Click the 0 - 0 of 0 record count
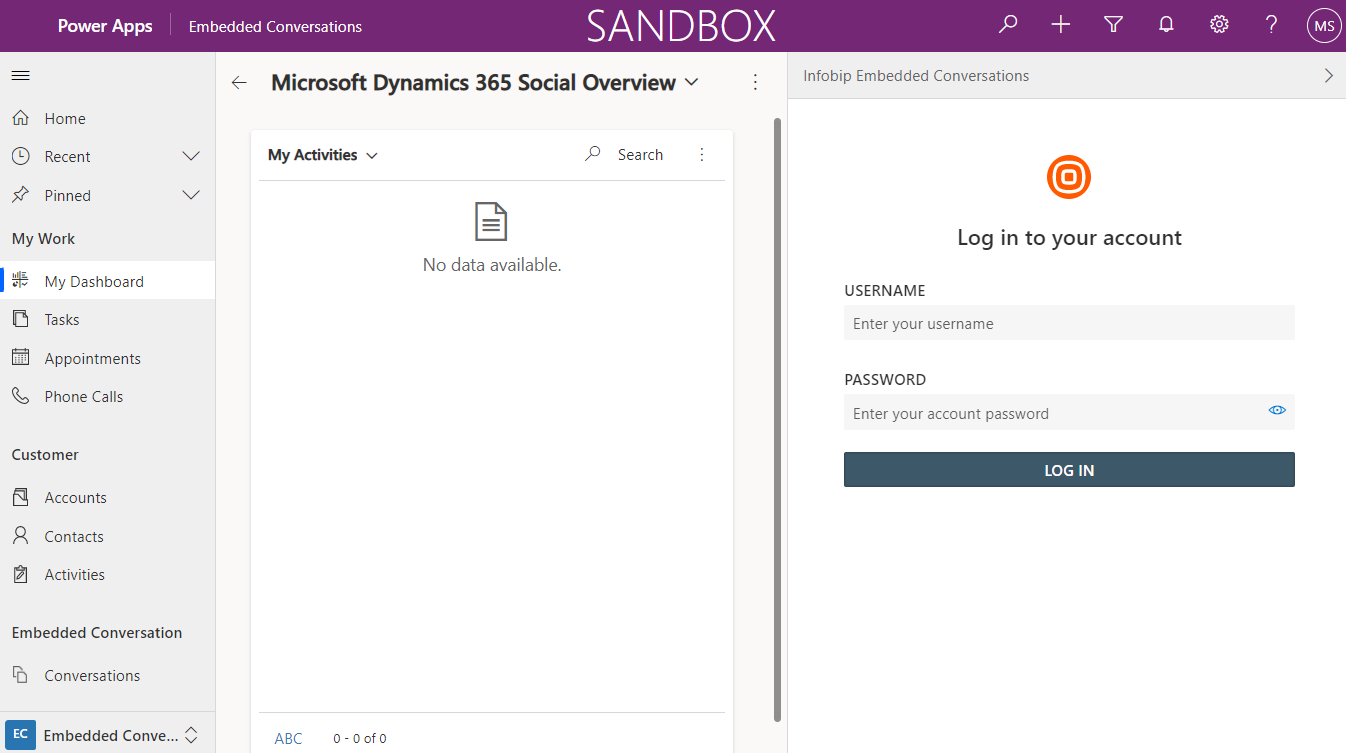The width and height of the screenshot is (1346, 753). (360, 738)
